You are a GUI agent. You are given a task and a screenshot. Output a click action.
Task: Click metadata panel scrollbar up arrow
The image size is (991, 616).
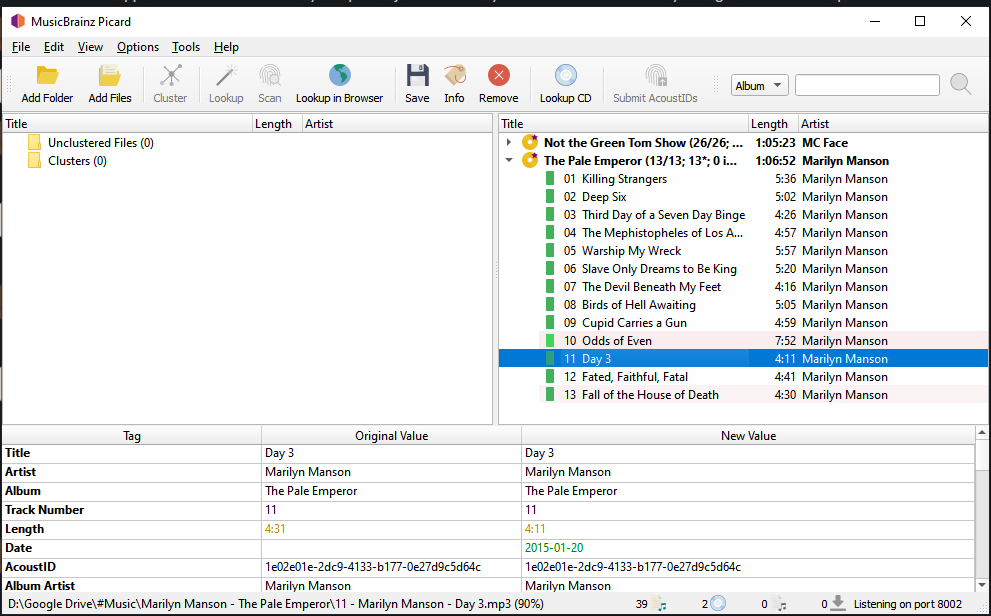(x=982, y=433)
